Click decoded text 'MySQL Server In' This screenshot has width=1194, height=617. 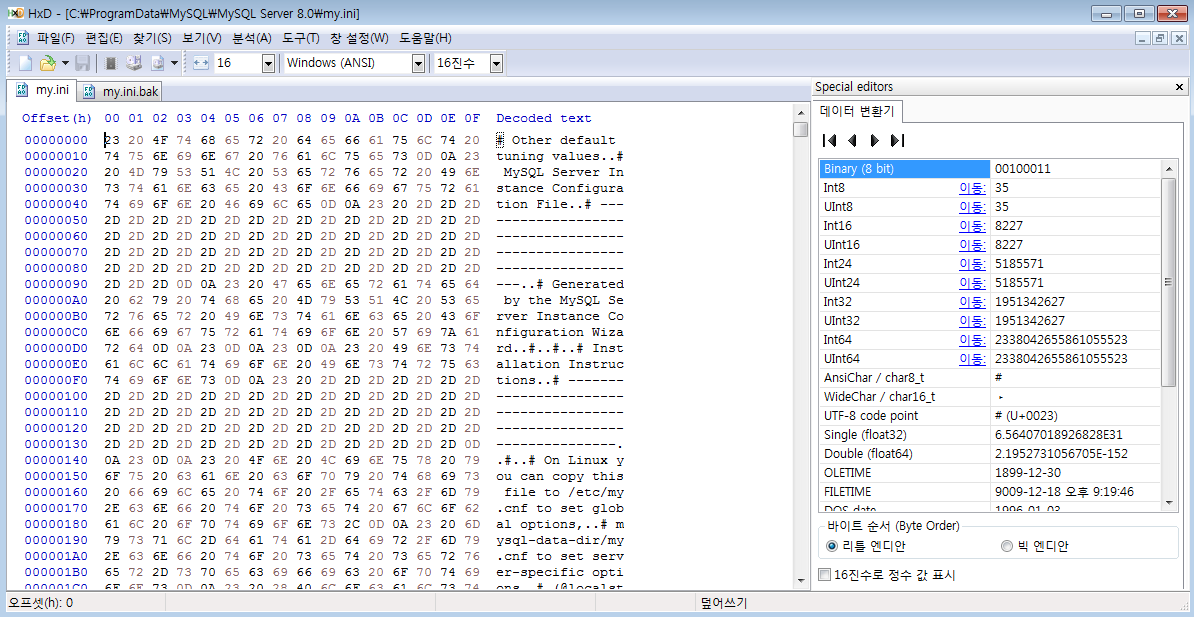click(563, 172)
